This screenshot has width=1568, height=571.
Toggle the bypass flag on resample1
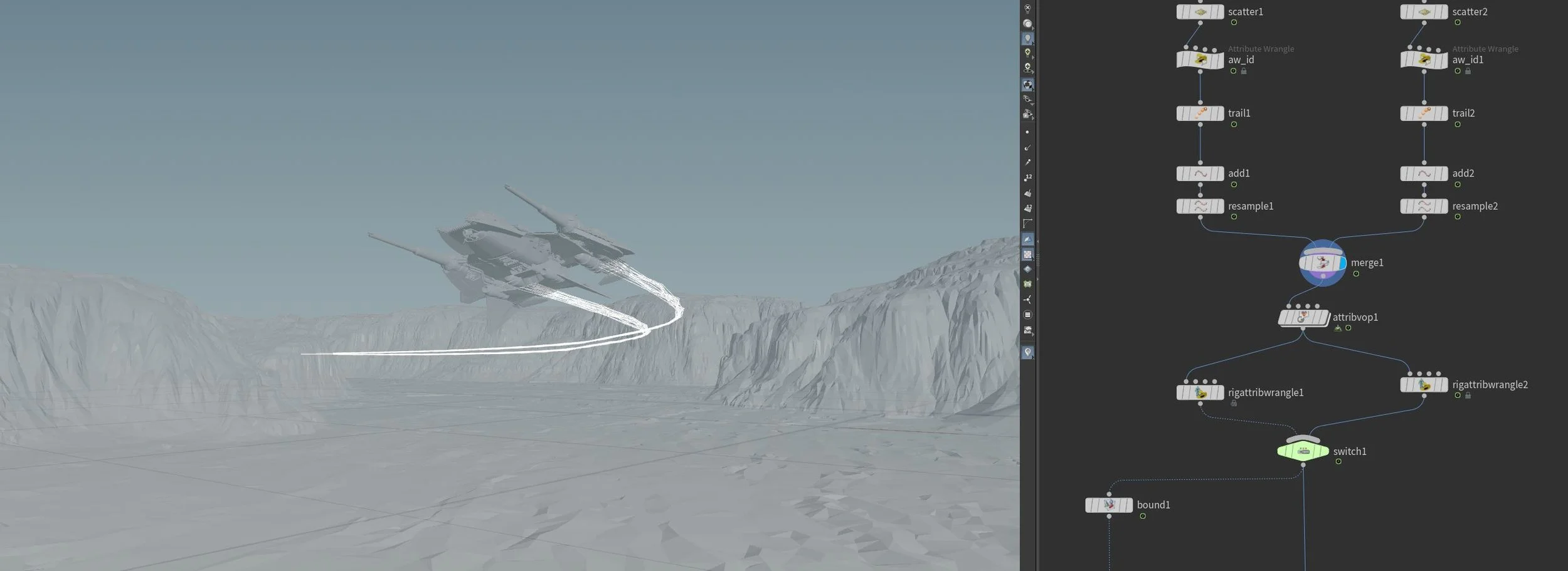pyautogui.click(x=1180, y=206)
